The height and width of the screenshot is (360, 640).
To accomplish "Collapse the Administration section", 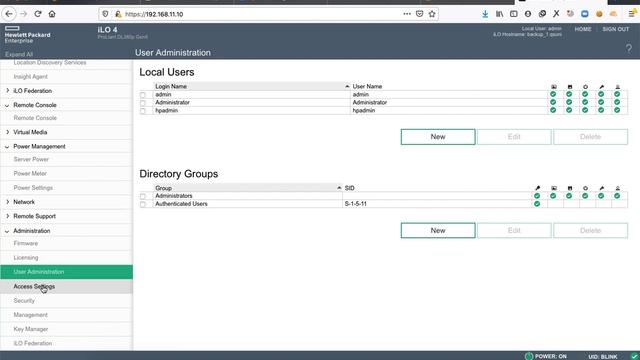I will point(7,231).
